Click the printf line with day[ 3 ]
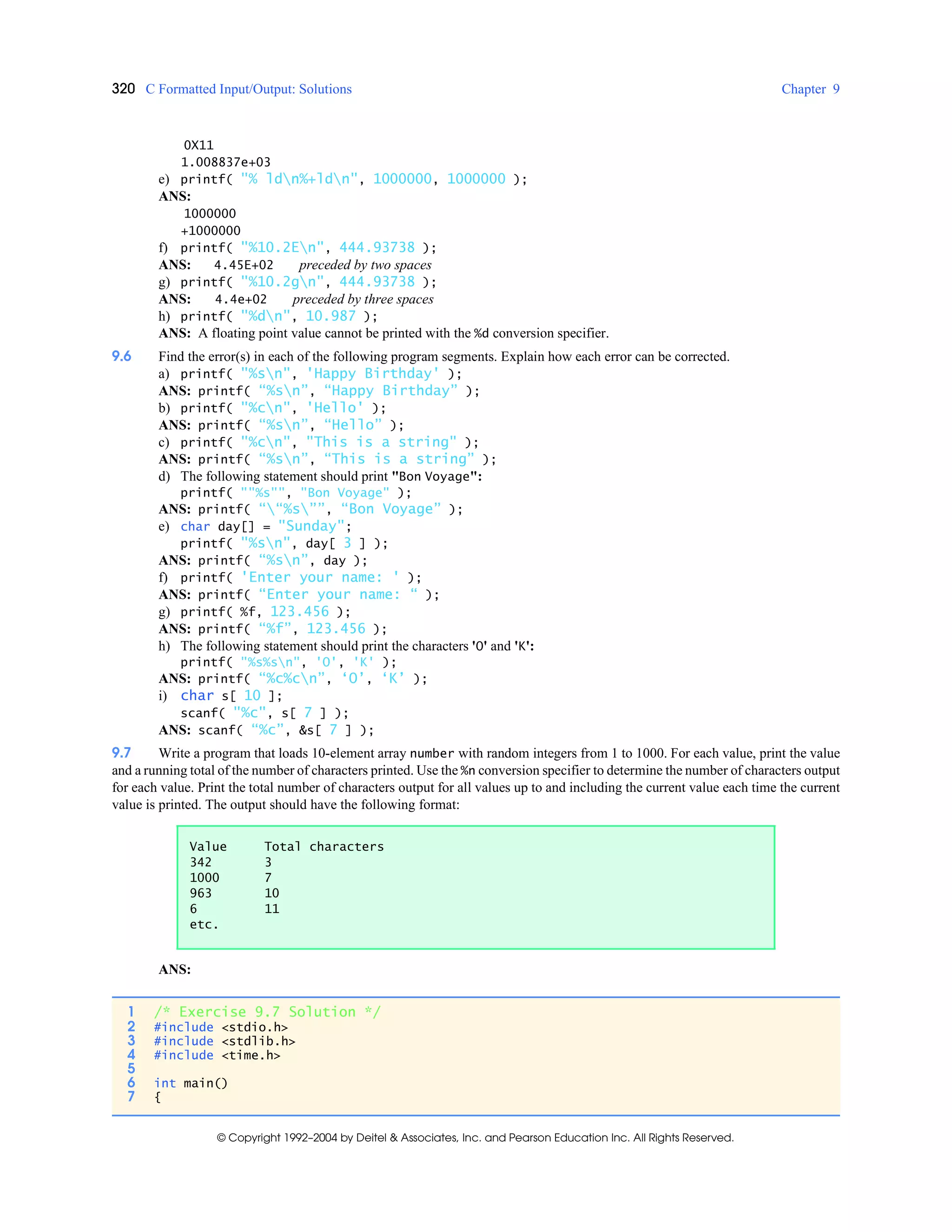The width and height of the screenshot is (952, 1232). pyautogui.click(x=284, y=544)
